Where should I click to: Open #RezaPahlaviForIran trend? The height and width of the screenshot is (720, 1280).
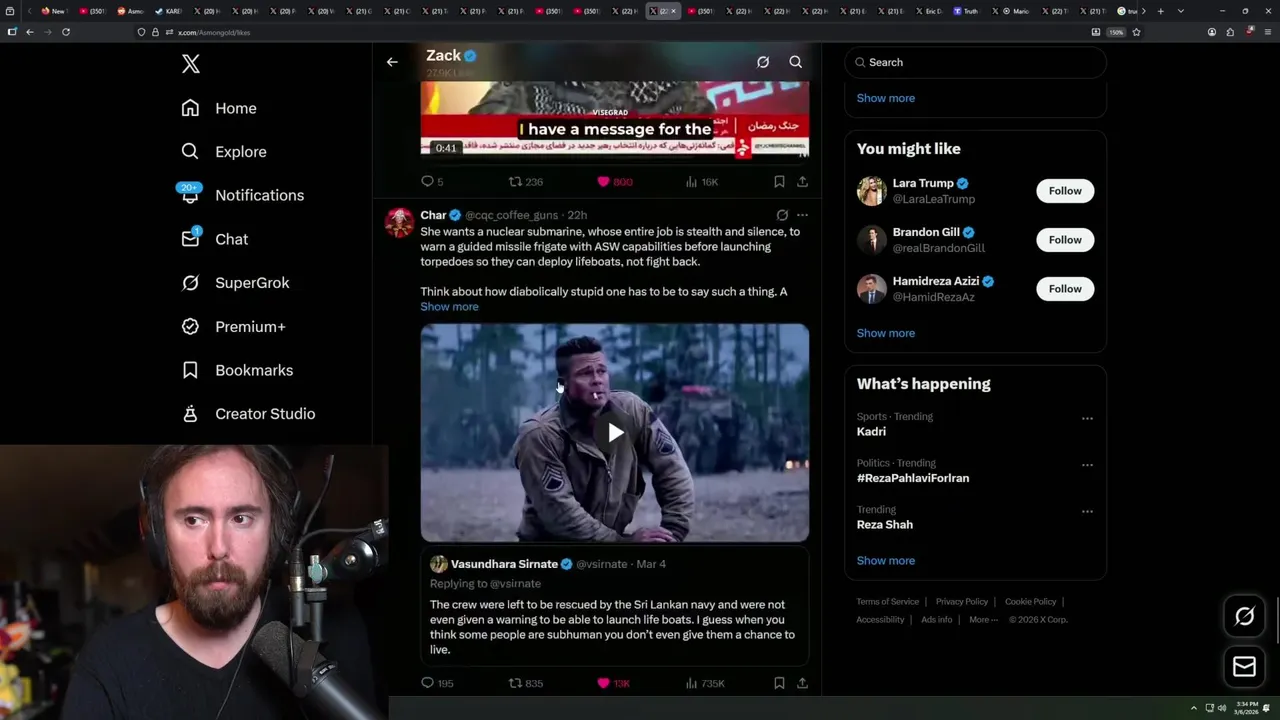tap(913, 478)
